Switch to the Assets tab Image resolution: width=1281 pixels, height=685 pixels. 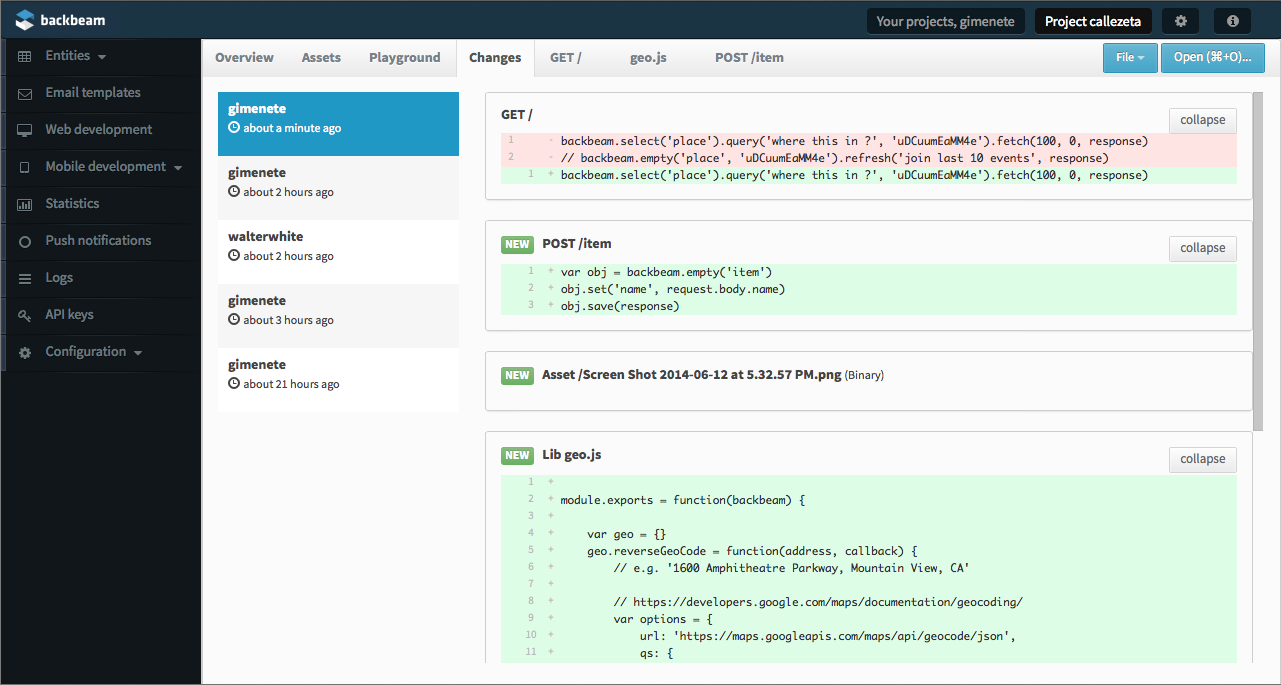321,57
